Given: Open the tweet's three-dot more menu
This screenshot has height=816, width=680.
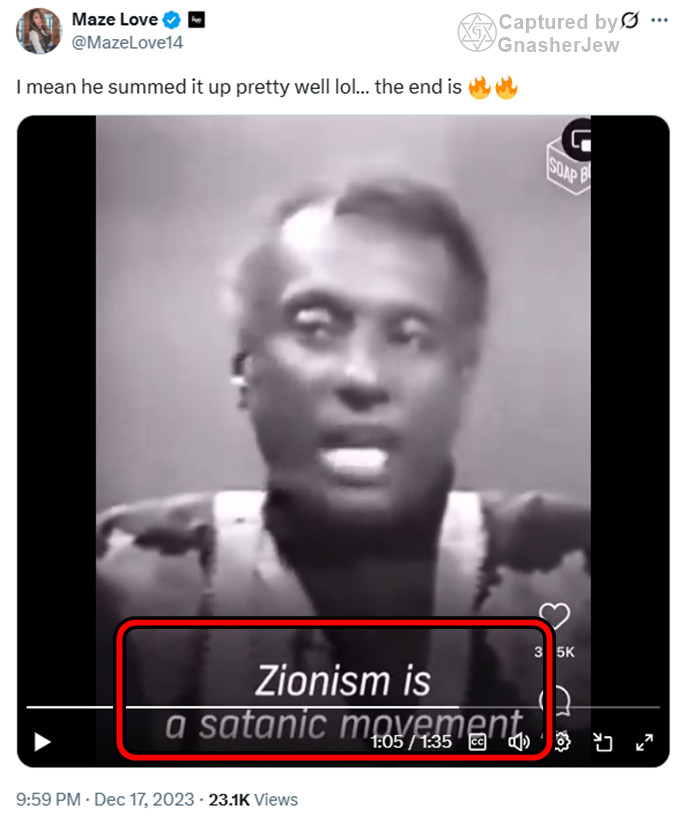Looking at the screenshot, I should 659,20.
